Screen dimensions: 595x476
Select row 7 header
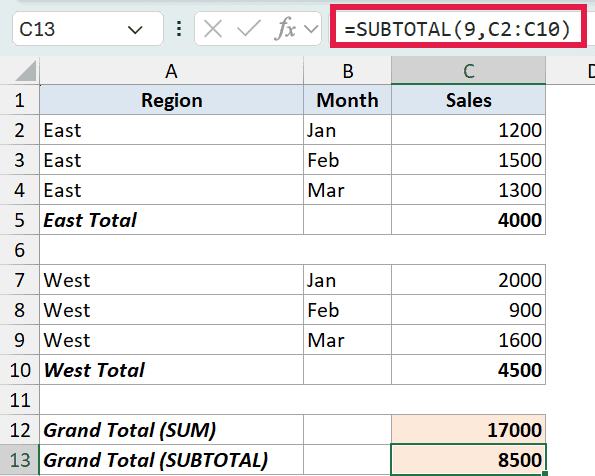[x=19, y=280]
